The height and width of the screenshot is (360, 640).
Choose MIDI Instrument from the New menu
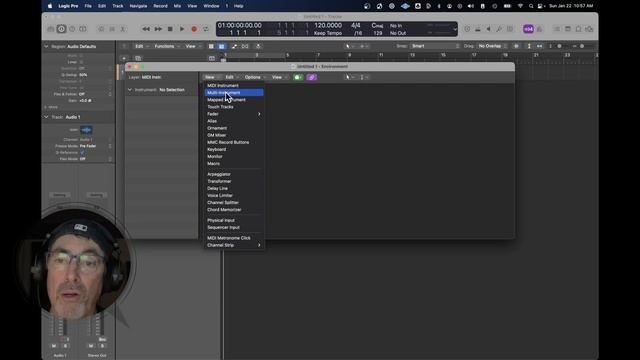(234, 86)
